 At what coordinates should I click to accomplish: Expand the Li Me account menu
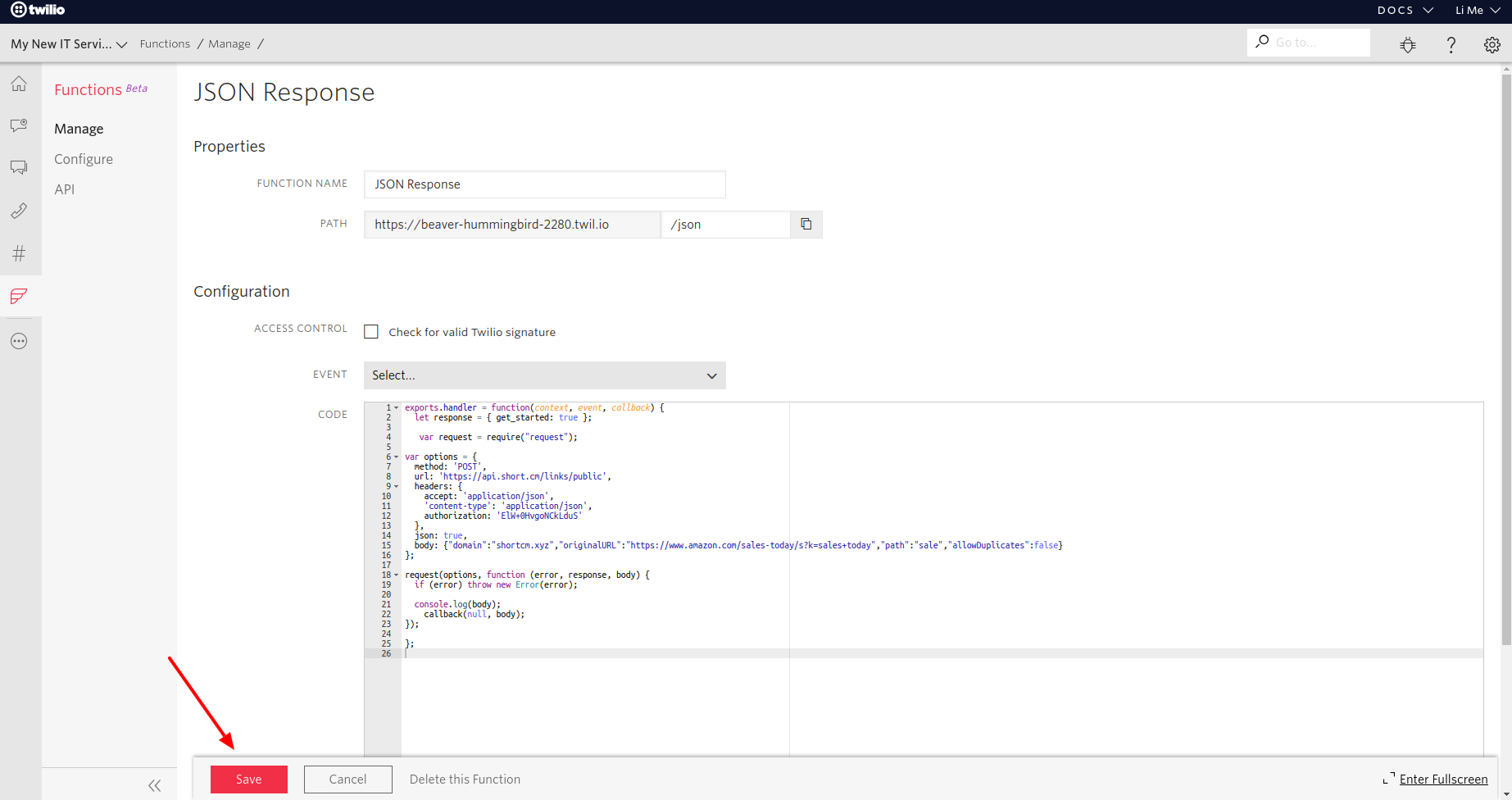coord(1477,11)
